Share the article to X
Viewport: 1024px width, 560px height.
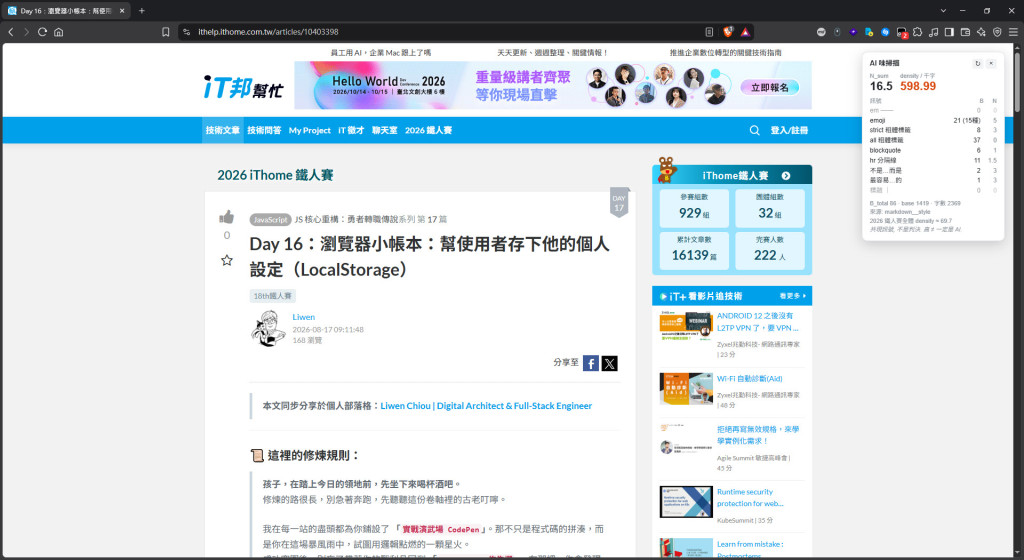(x=609, y=364)
